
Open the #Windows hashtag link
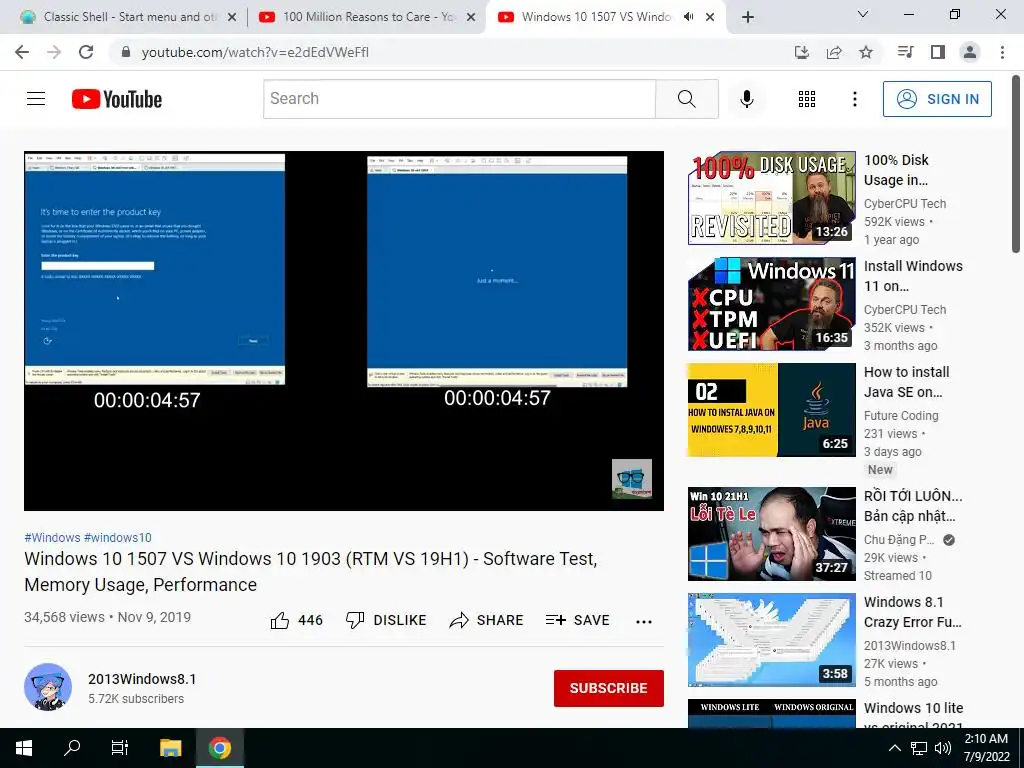52,537
